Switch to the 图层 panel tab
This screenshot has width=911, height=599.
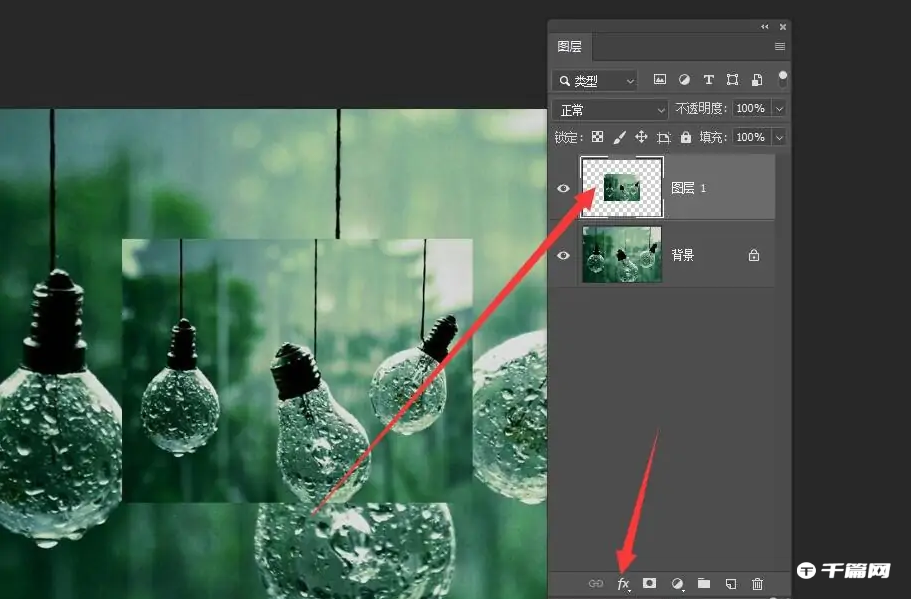click(x=569, y=46)
